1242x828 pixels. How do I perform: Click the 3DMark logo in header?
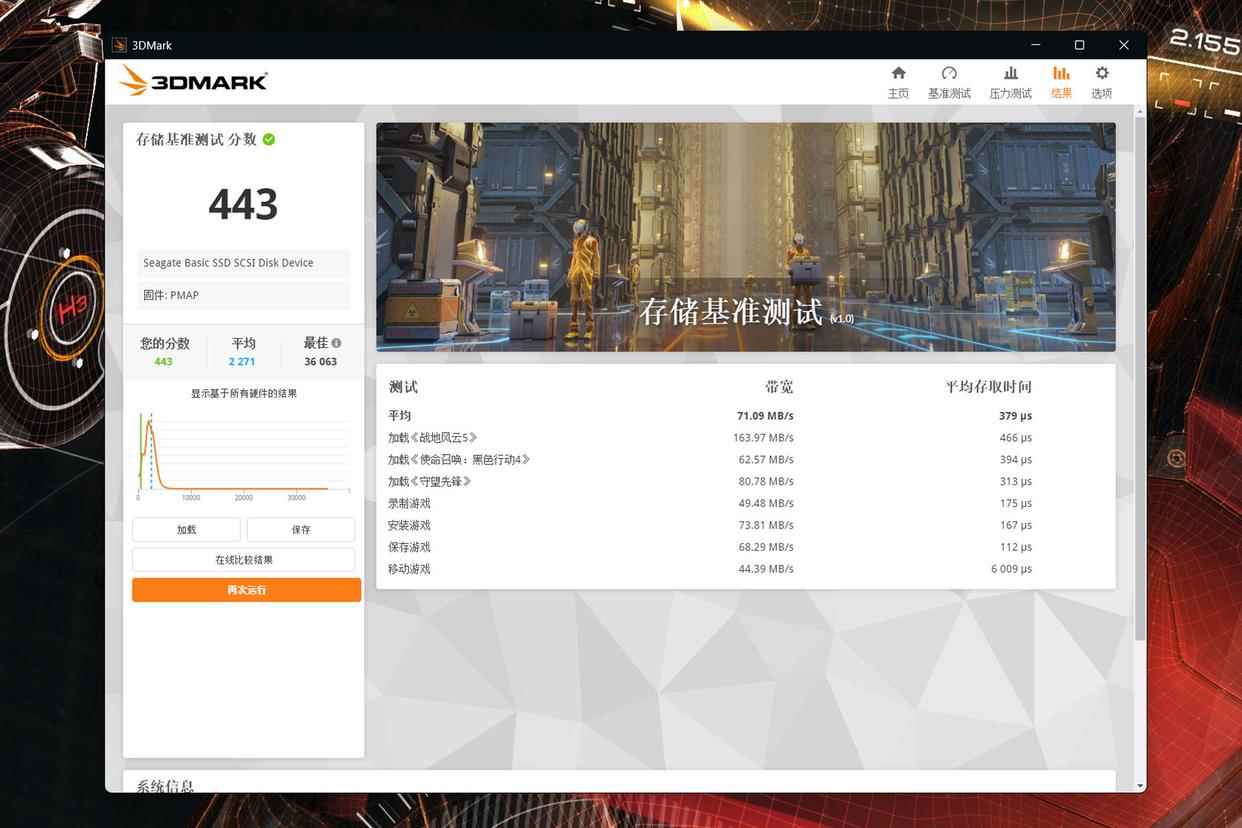pyautogui.click(x=193, y=81)
